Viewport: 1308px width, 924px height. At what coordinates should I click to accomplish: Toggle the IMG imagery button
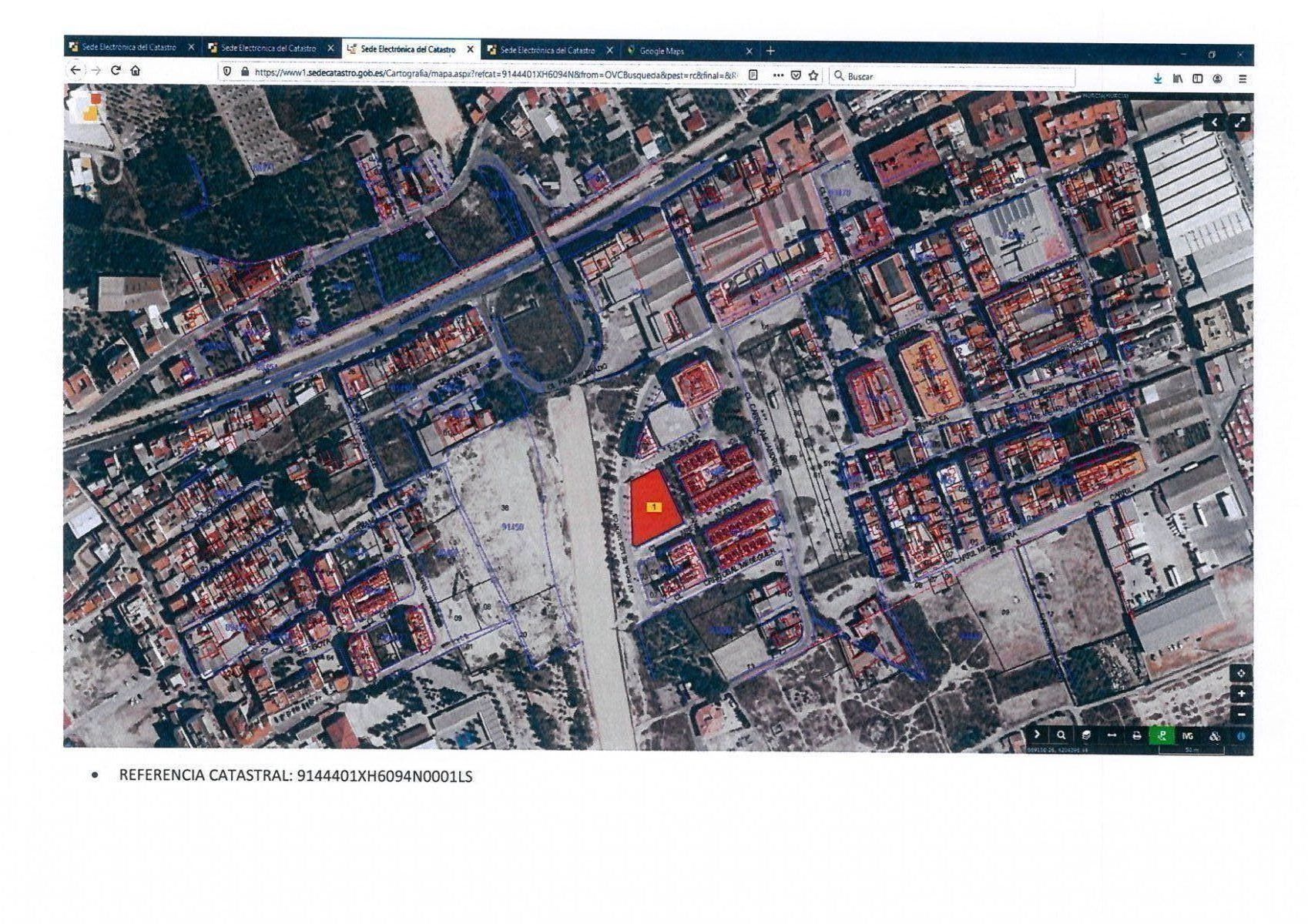1187,736
